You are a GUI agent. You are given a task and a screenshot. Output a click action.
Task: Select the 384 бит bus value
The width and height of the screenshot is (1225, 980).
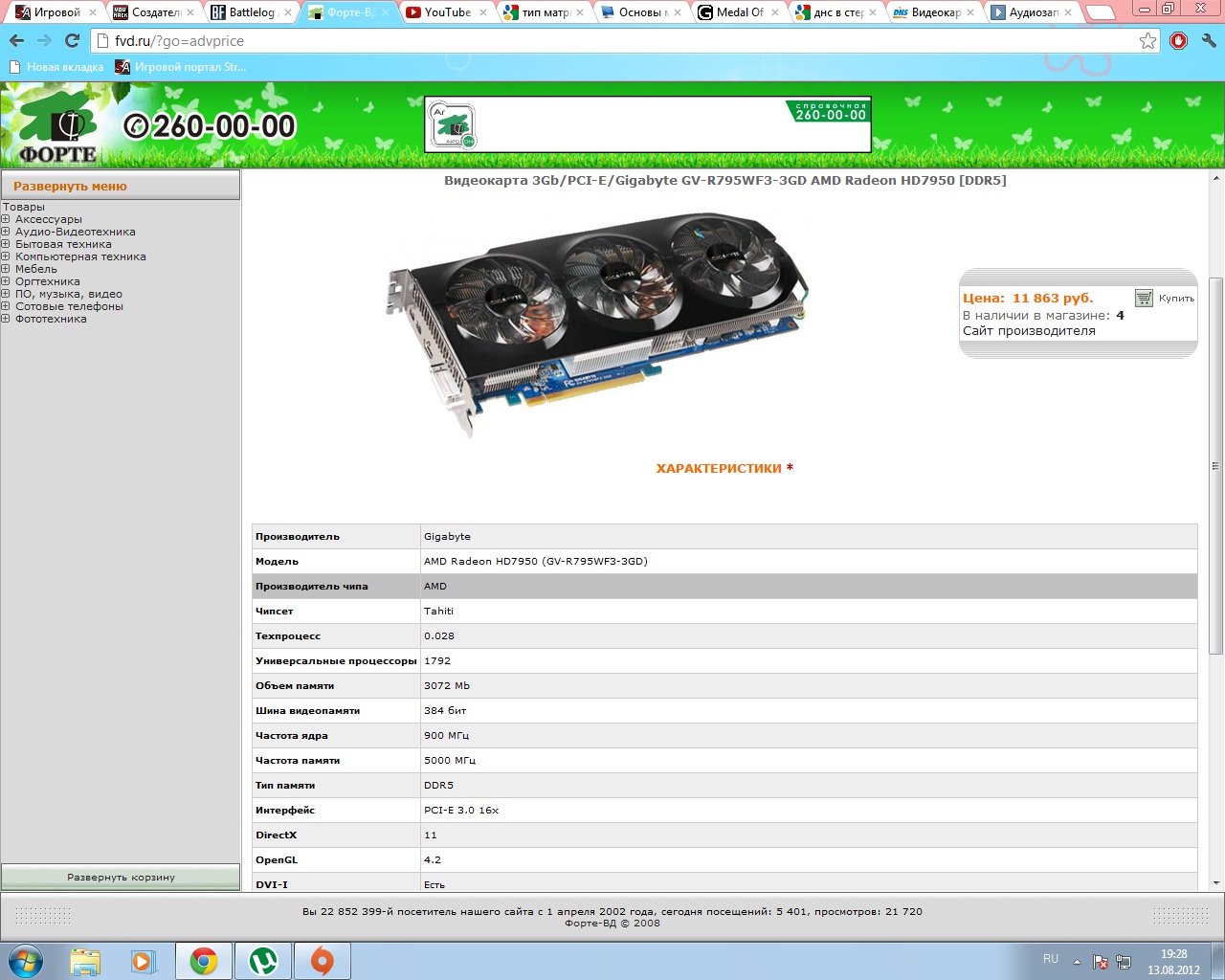click(x=445, y=710)
